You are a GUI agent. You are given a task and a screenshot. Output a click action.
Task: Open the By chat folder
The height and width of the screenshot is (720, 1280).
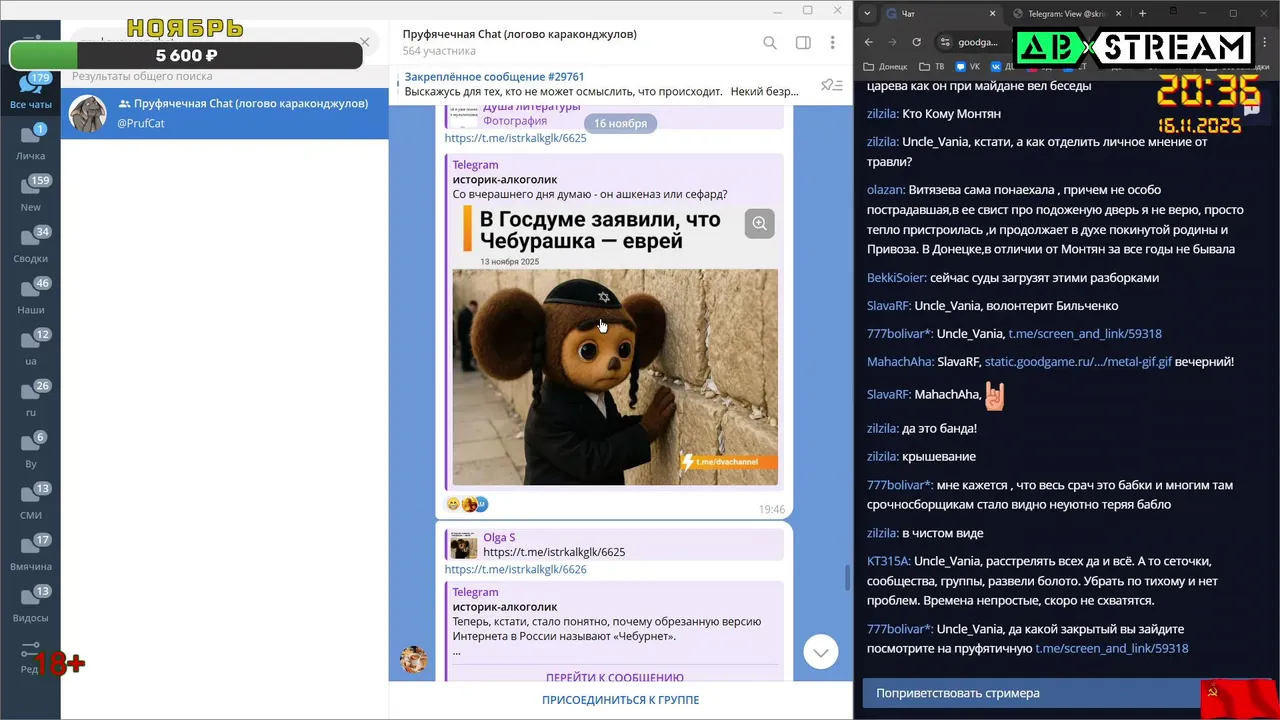click(x=31, y=450)
